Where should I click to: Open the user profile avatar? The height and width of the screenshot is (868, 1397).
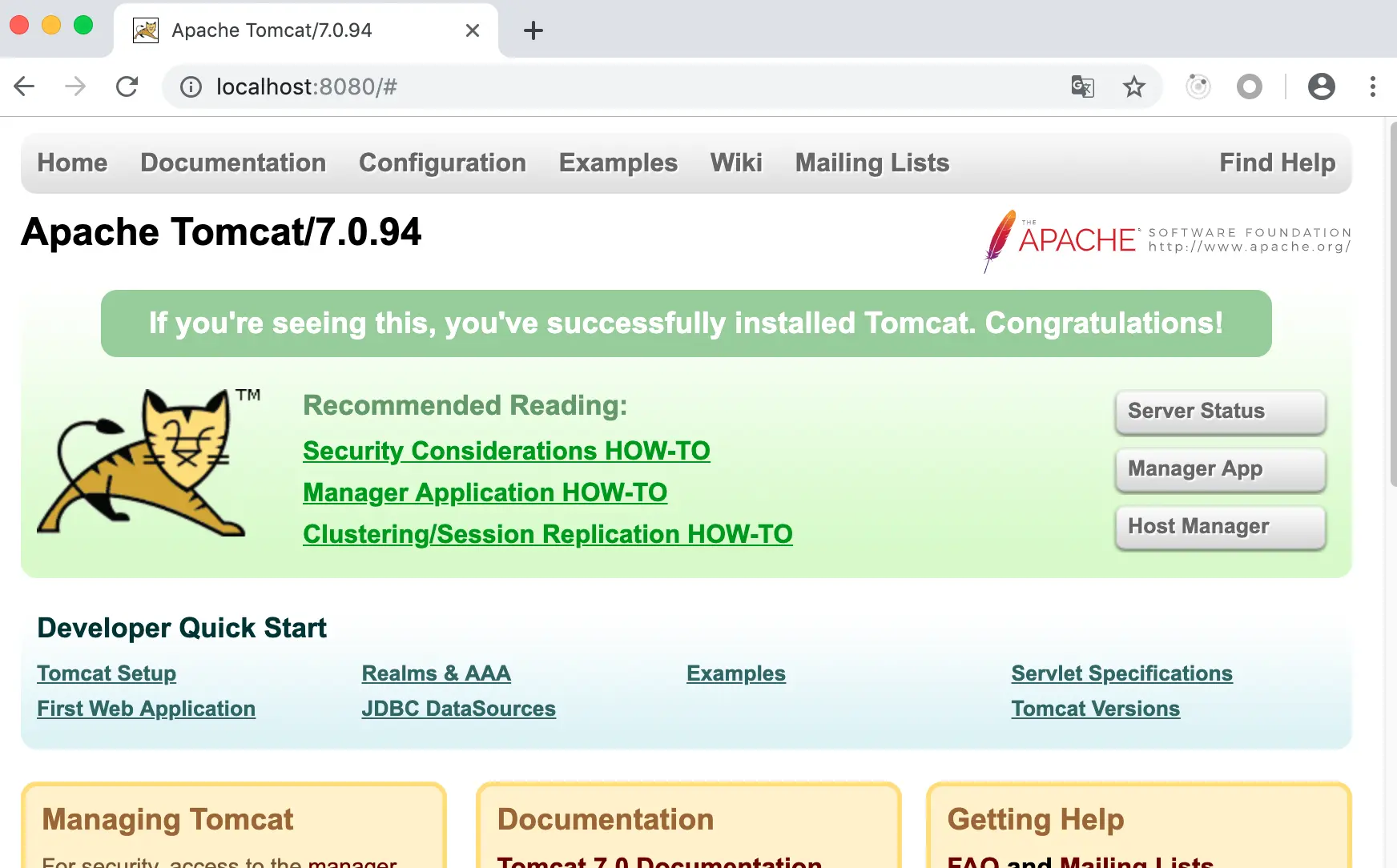click(1321, 86)
